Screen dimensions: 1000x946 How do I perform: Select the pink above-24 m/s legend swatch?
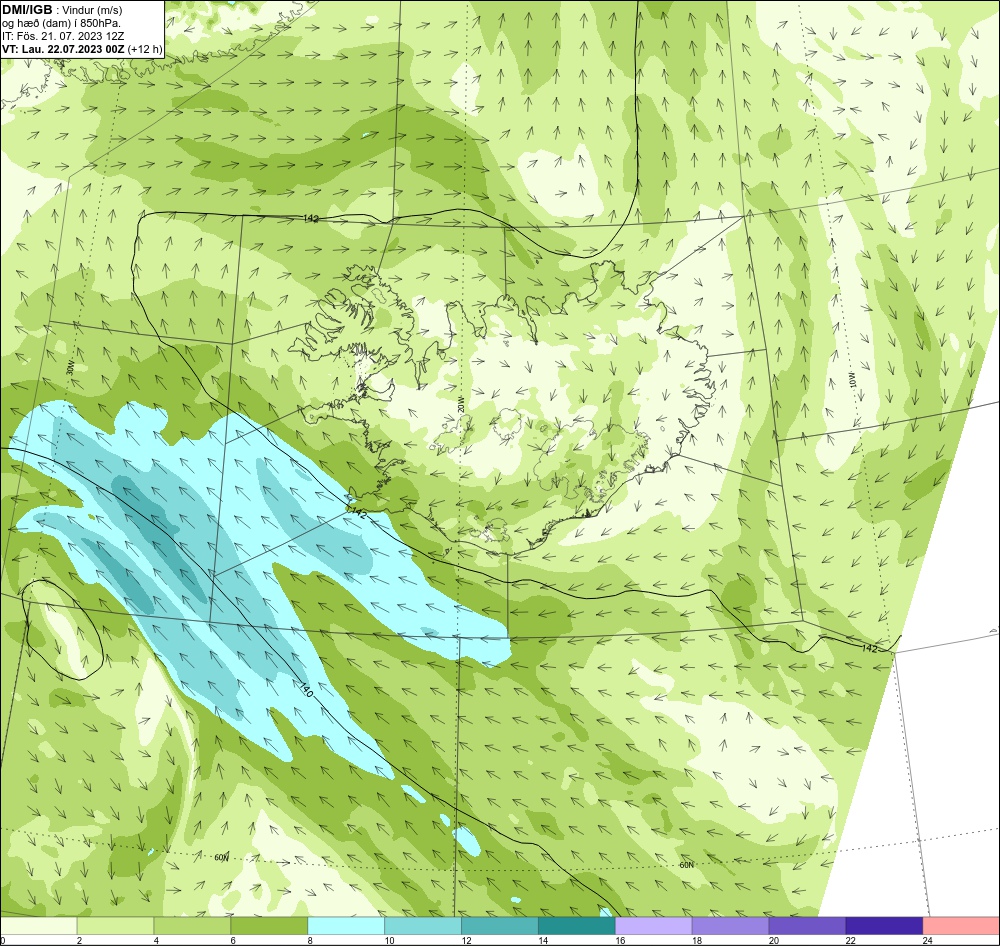click(x=961, y=925)
